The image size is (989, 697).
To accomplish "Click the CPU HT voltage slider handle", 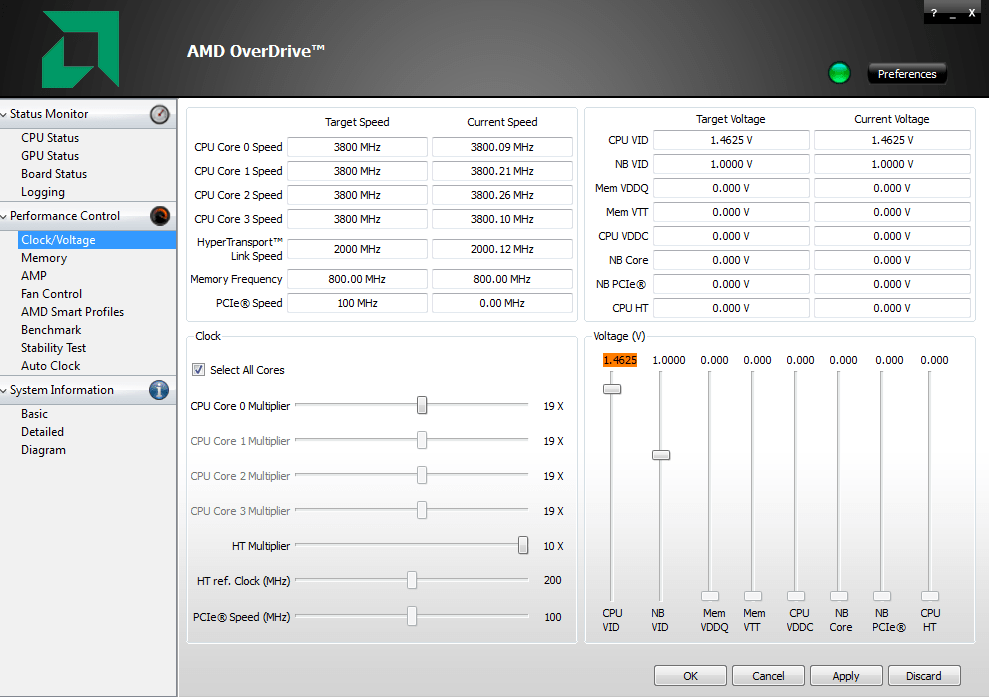I will point(930,596).
